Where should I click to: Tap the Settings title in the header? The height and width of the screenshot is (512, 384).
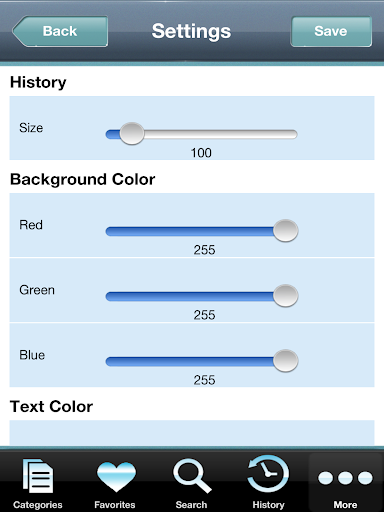(x=191, y=31)
